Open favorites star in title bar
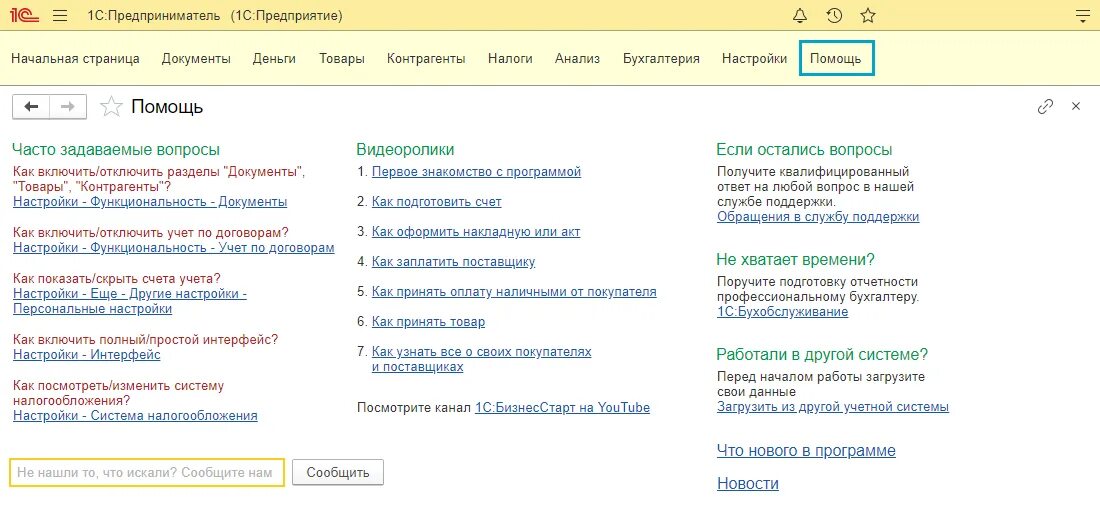The height and width of the screenshot is (514, 1100). tap(868, 15)
